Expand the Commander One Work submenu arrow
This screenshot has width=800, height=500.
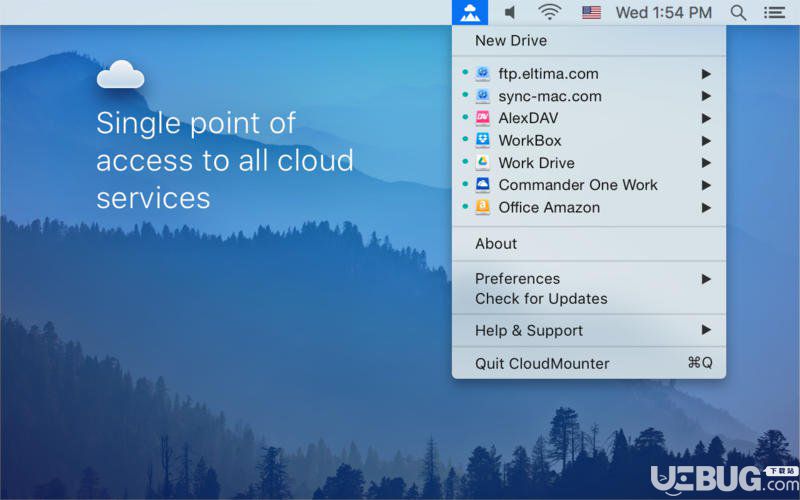[706, 185]
